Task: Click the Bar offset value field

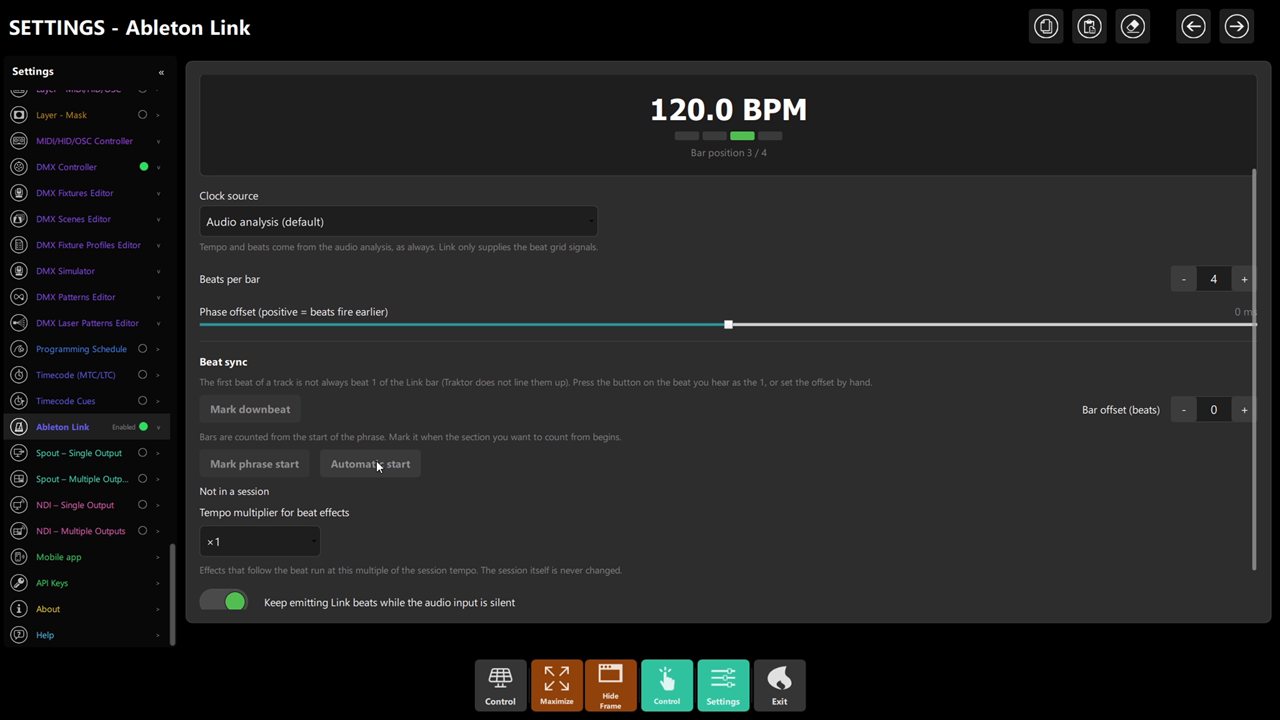Action: 1214,409
